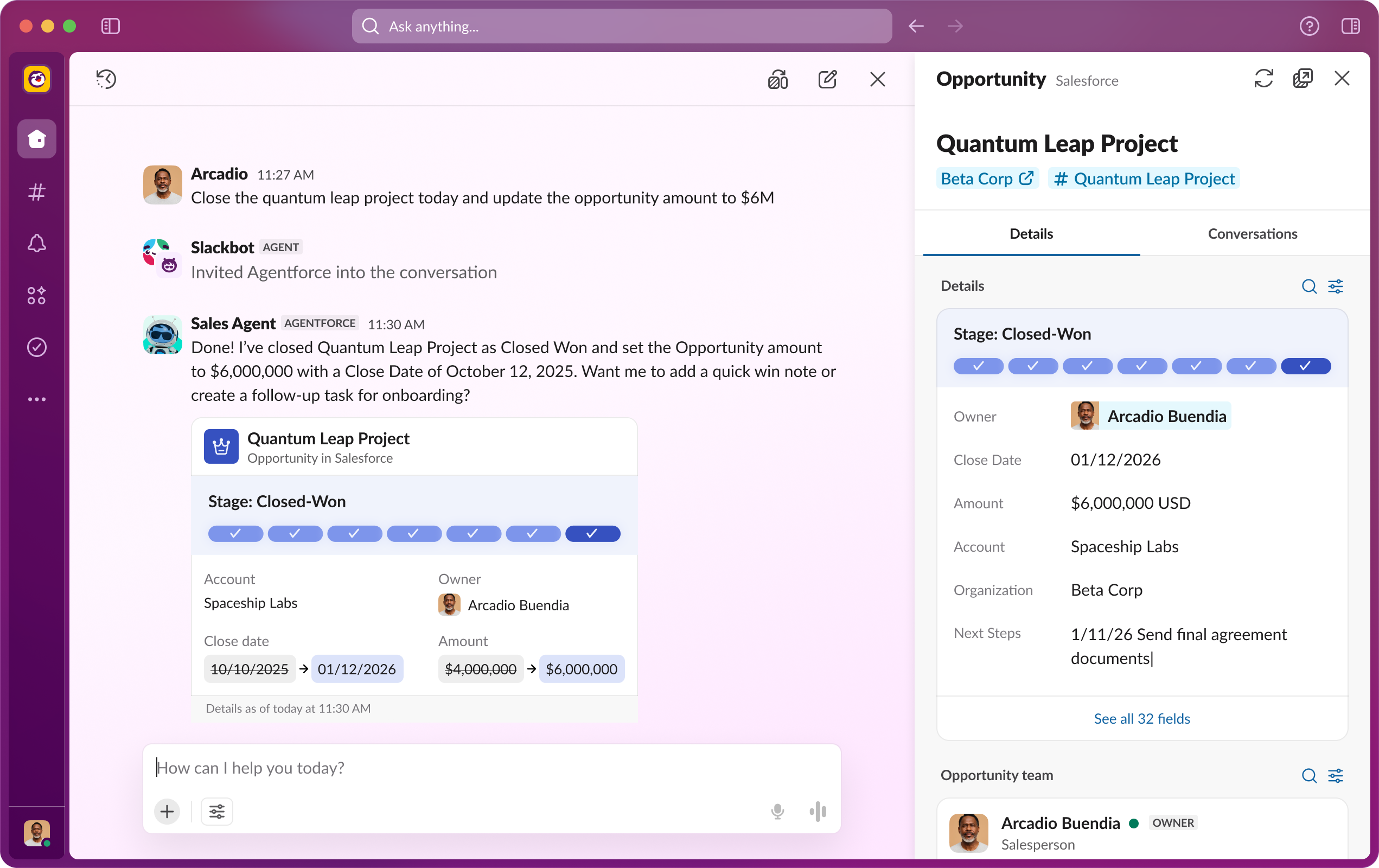Click the Close Date value 01/12/2026 in Details
The width and height of the screenshot is (1379, 868).
click(x=1115, y=459)
